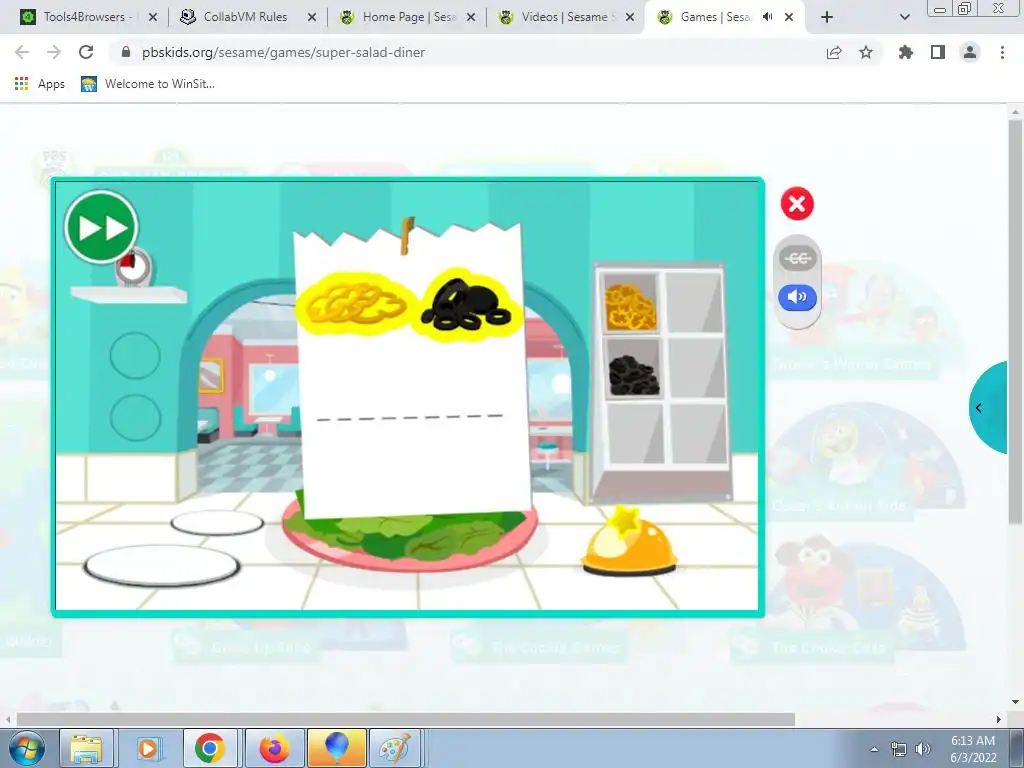
Task: Close the CollabVM Rules tab
Action: tap(312, 17)
